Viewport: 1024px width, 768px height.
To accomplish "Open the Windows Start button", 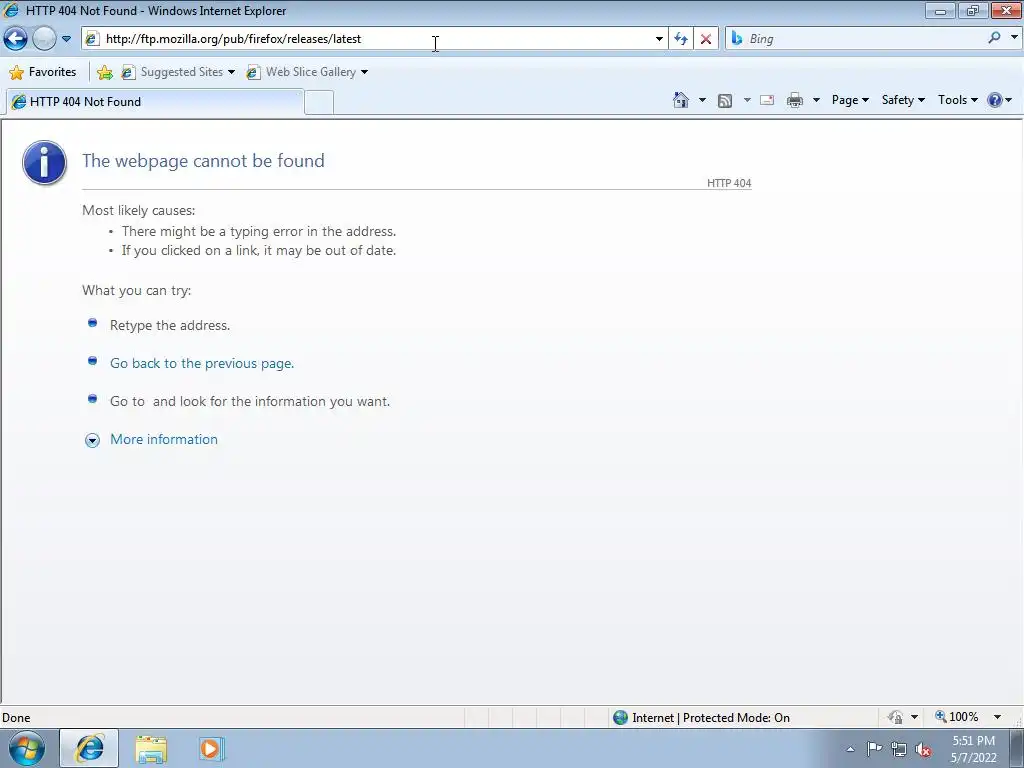I will point(27,748).
